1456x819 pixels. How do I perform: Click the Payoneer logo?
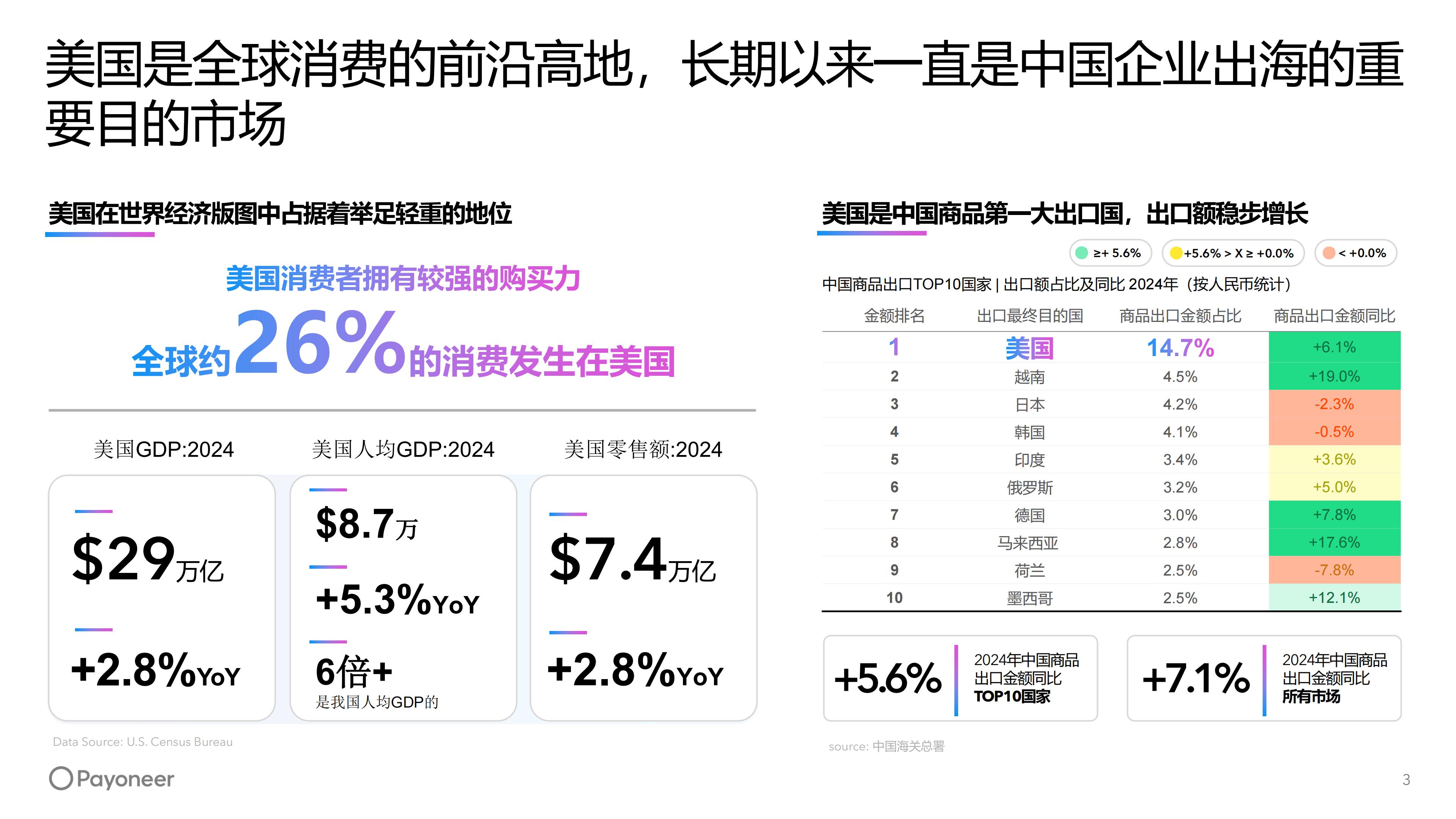pos(111,779)
